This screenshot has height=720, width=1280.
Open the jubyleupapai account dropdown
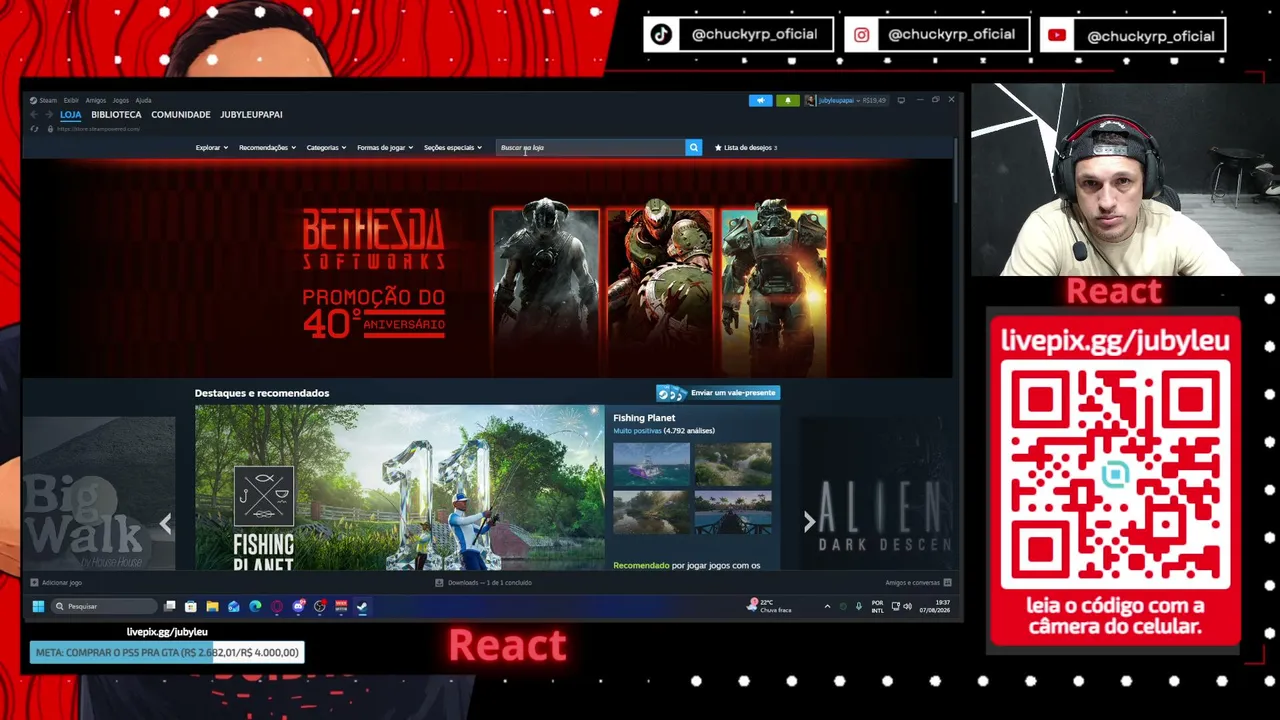[846, 100]
